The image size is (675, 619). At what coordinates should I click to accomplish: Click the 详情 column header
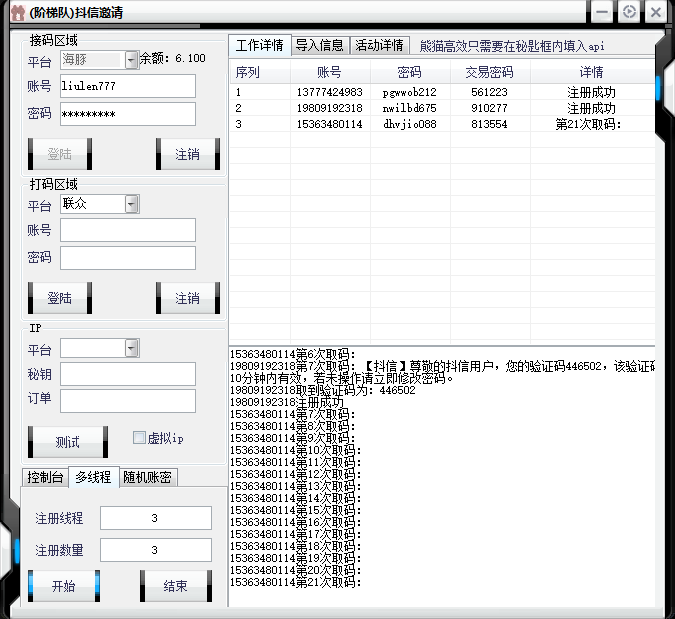click(592, 72)
